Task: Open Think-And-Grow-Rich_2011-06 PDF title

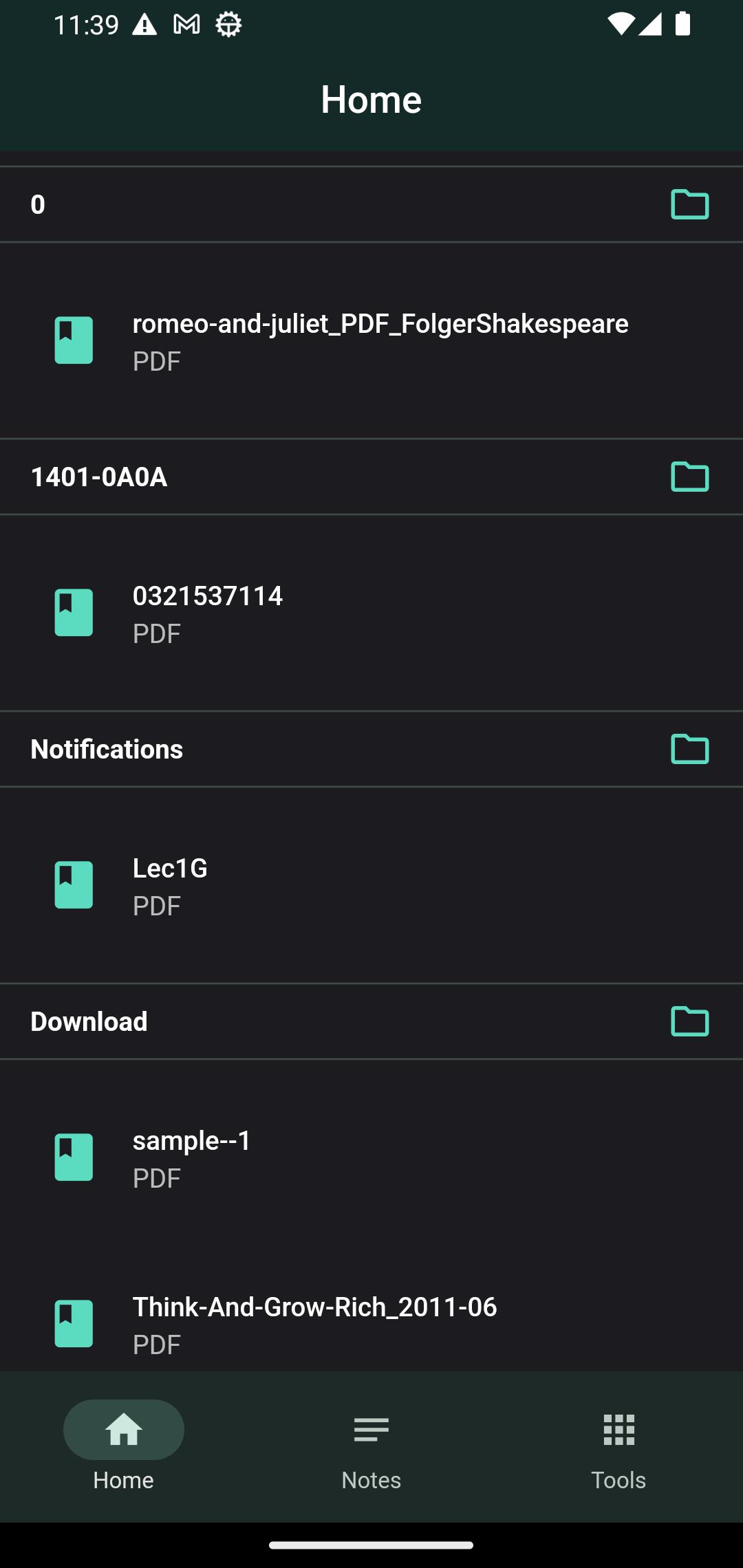Action: click(x=314, y=1307)
